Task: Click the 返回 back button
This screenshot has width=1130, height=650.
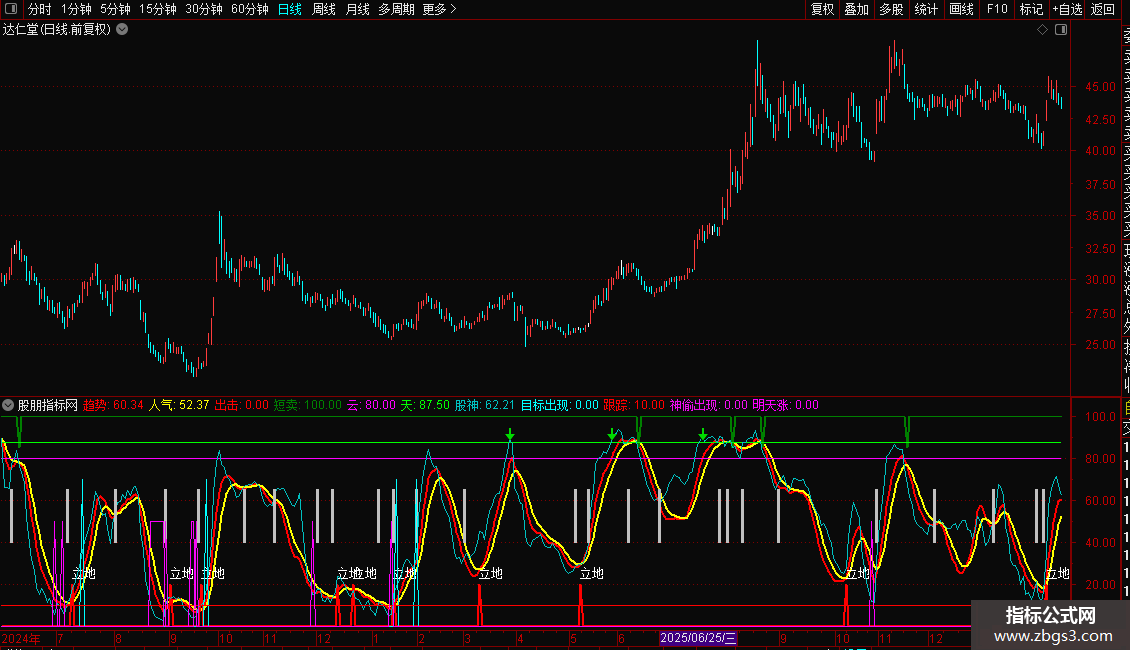Action: tap(1103, 9)
